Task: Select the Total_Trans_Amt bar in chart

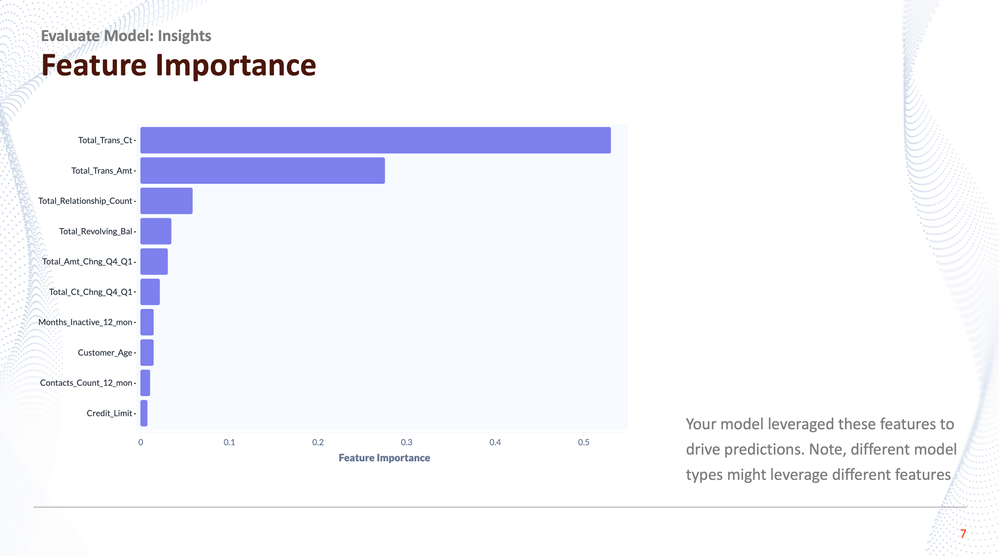Action: click(262, 171)
